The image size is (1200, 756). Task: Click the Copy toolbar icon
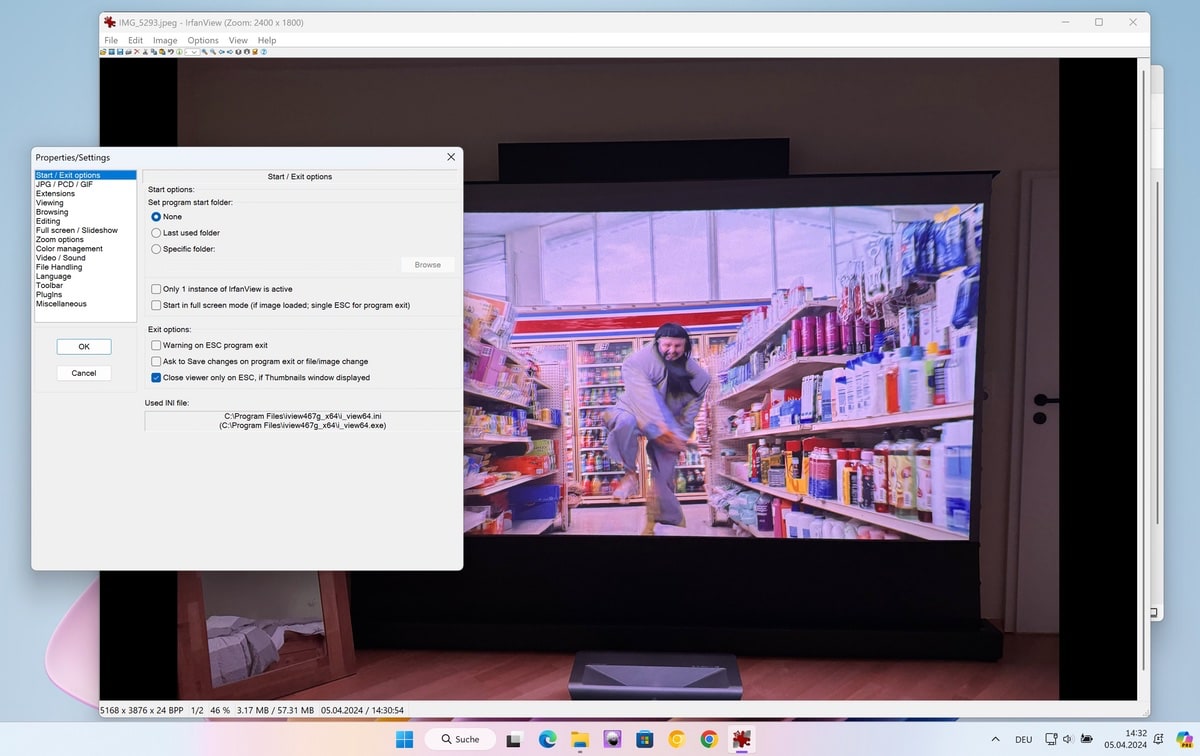click(x=153, y=51)
